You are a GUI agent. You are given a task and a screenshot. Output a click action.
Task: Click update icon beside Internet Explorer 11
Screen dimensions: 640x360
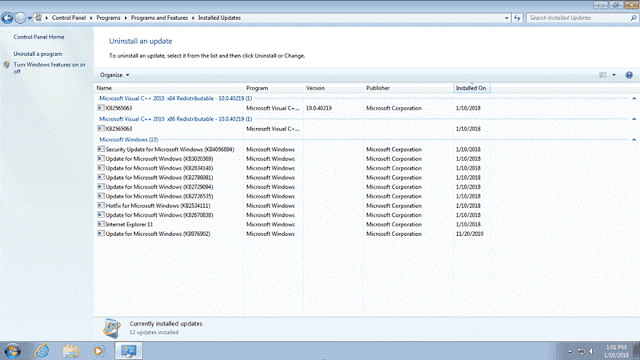point(101,224)
